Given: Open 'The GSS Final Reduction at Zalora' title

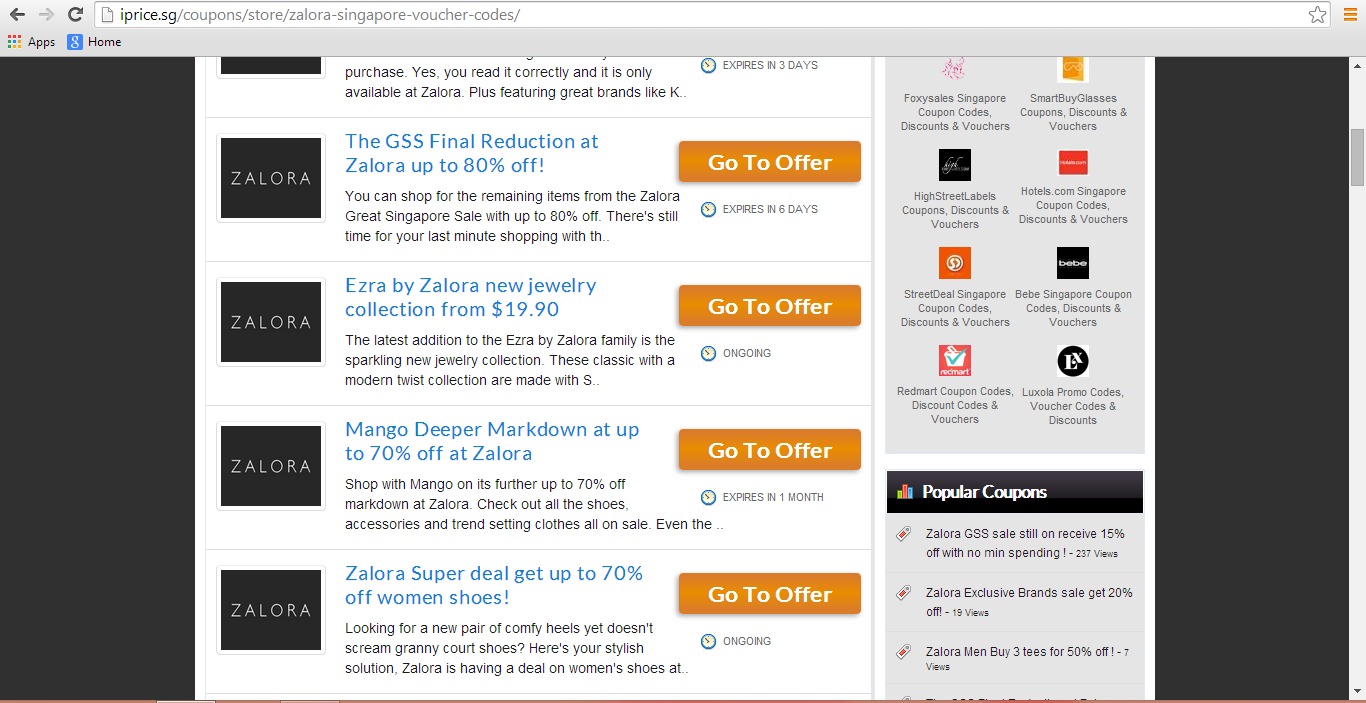Looking at the screenshot, I should point(471,153).
